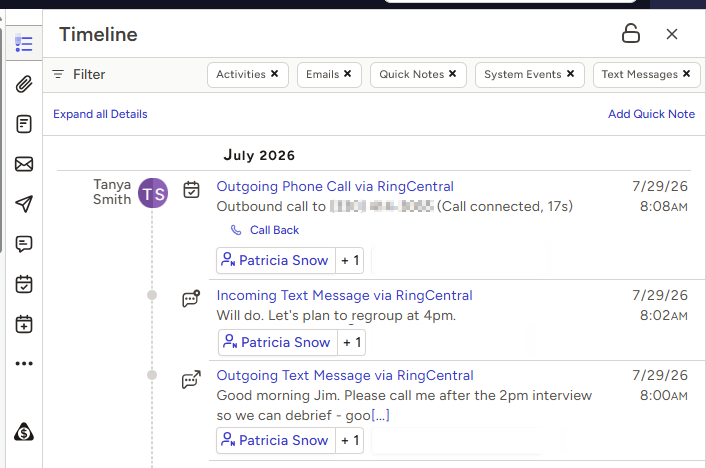This screenshot has height=468, width=706.
Task: Expand the +1 contacts under outgoing text message
Action: pos(350,440)
